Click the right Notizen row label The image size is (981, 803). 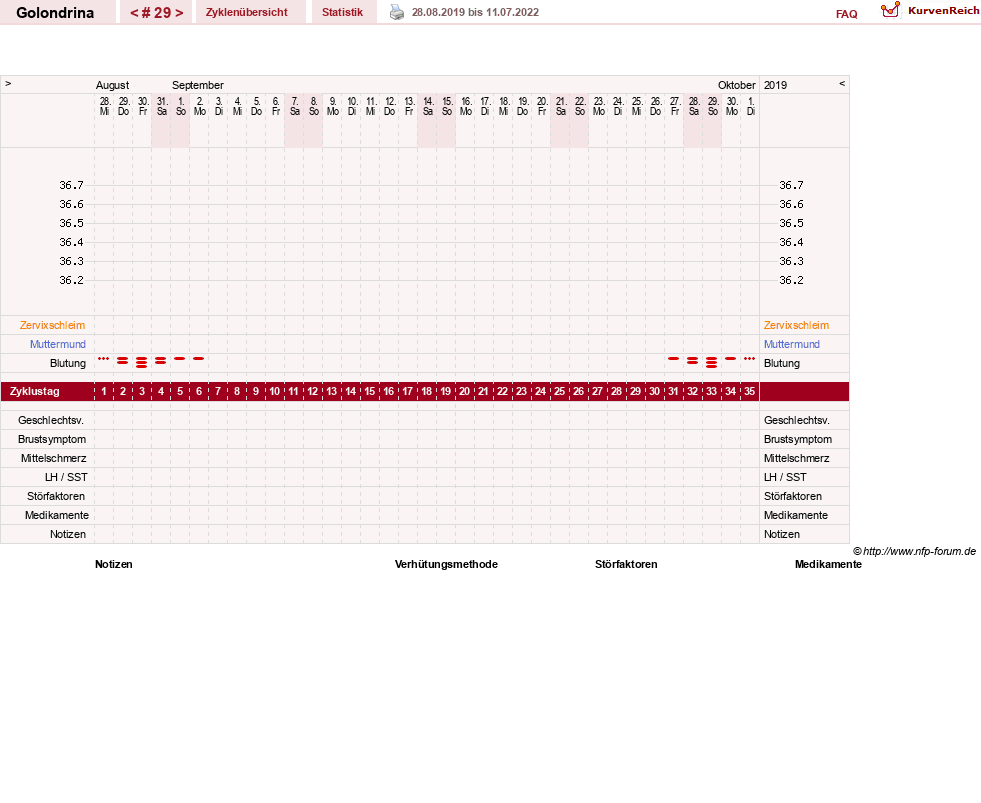(x=781, y=534)
